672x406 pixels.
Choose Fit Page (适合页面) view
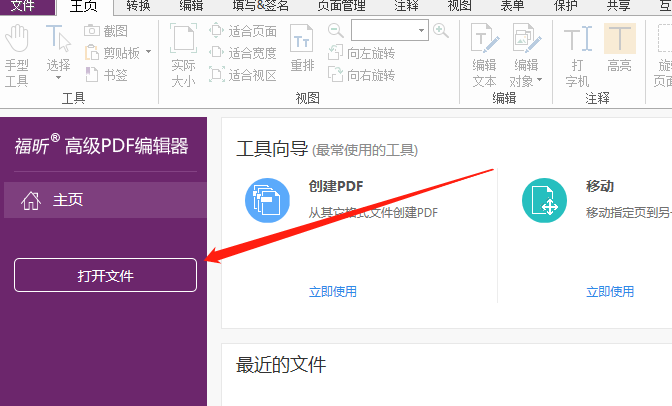click(x=243, y=31)
